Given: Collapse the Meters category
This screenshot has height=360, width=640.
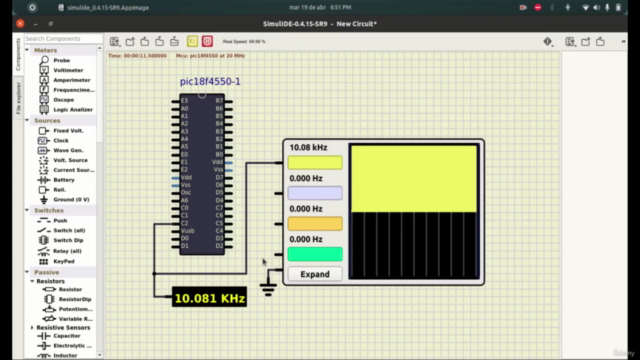Looking at the screenshot, I should coord(27,50).
